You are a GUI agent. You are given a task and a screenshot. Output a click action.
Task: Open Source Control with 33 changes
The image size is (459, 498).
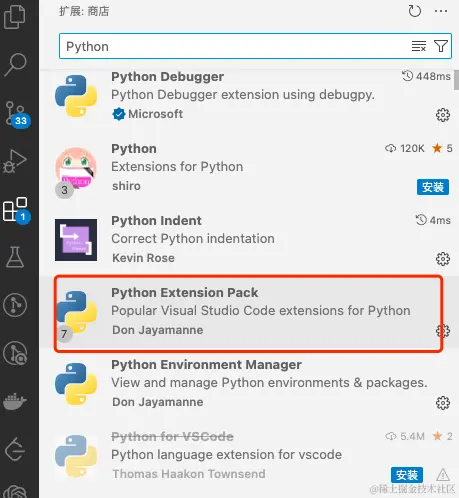(x=17, y=114)
